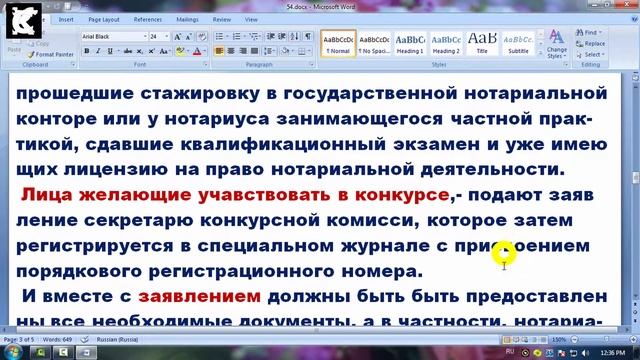640x360 pixels.
Task: Open the View tab
Action: coord(251,20)
